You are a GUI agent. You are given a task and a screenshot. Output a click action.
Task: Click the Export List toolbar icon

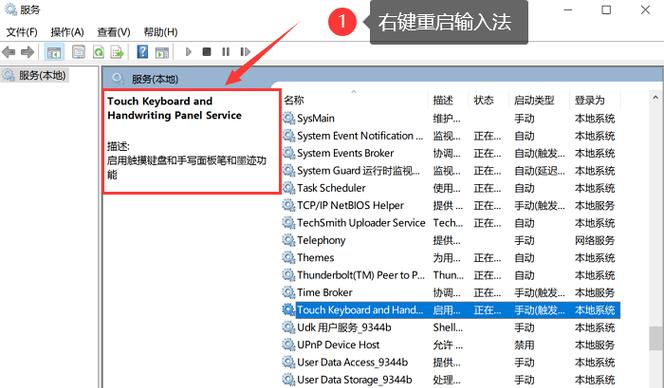(117, 52)
